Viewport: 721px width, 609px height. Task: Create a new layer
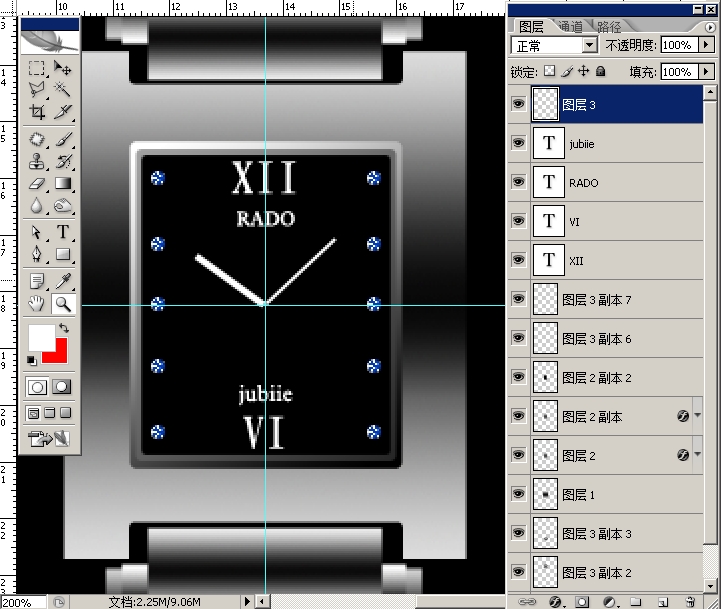[x=663, y=602]
